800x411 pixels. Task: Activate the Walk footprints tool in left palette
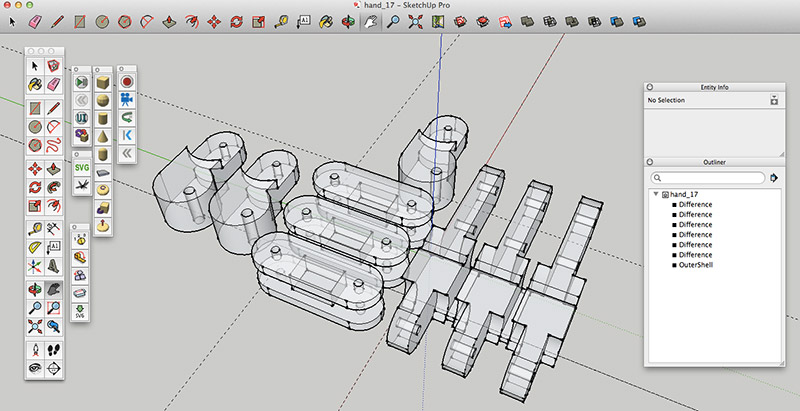pyautogui.click(x=54, y=350)
